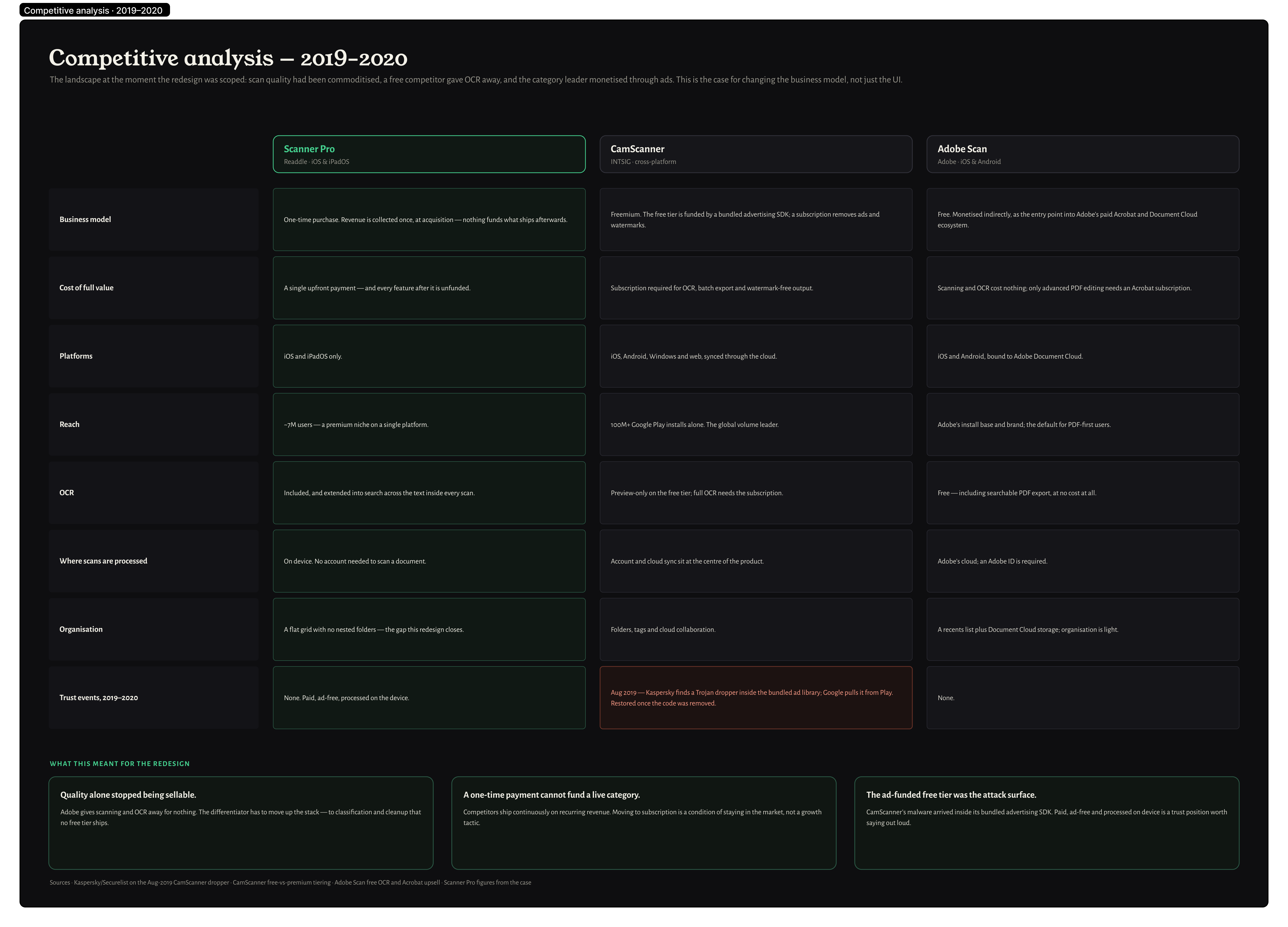The width and height of the screenshot is (1288, 927).
Task: Click the 'Sources · Kaspersky/Securelist' footnote line
Action: 290,882
